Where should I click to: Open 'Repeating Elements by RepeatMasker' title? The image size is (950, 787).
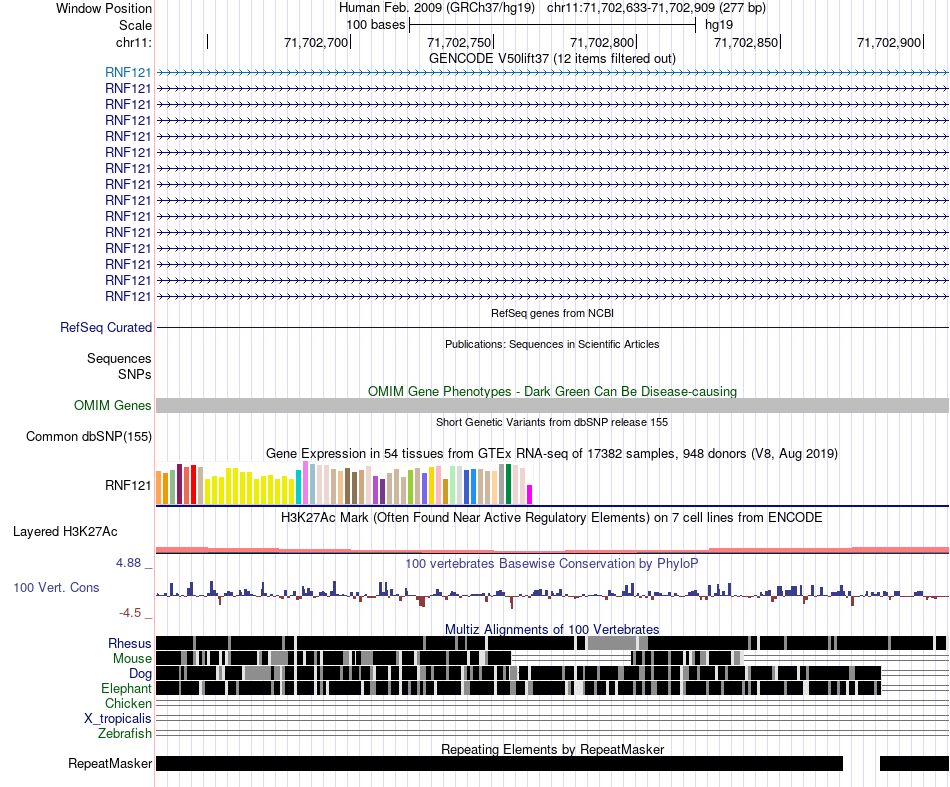pyautogui.click(x=552, y=749)
